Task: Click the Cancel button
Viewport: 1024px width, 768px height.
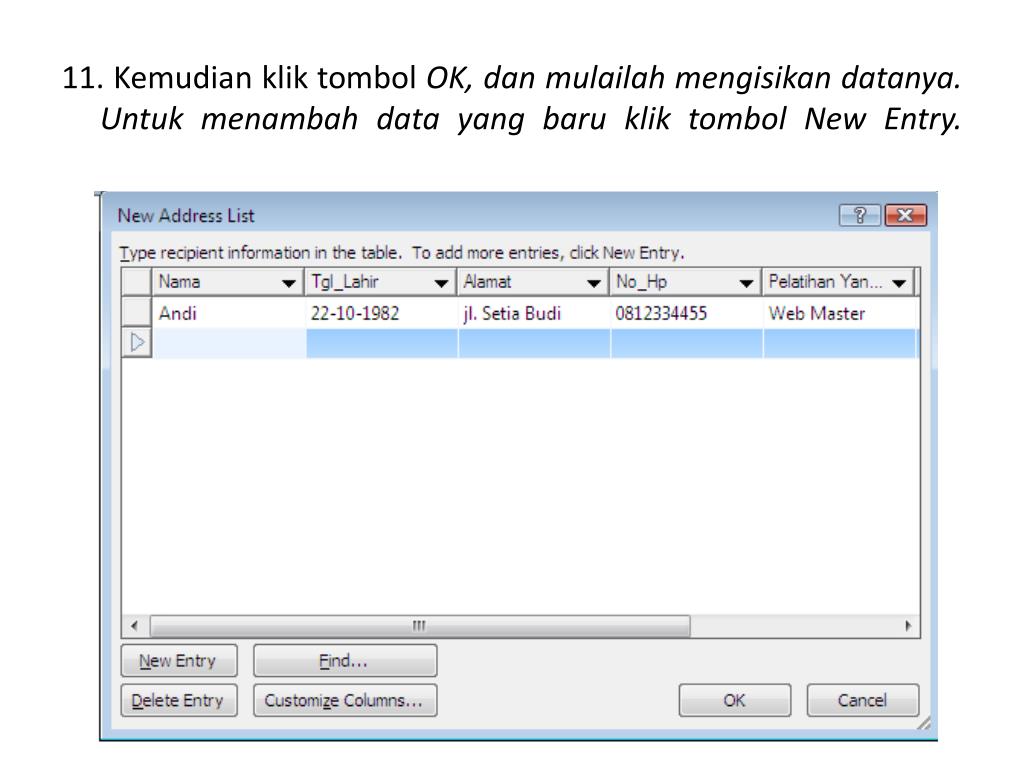Action: pos(863,701)
